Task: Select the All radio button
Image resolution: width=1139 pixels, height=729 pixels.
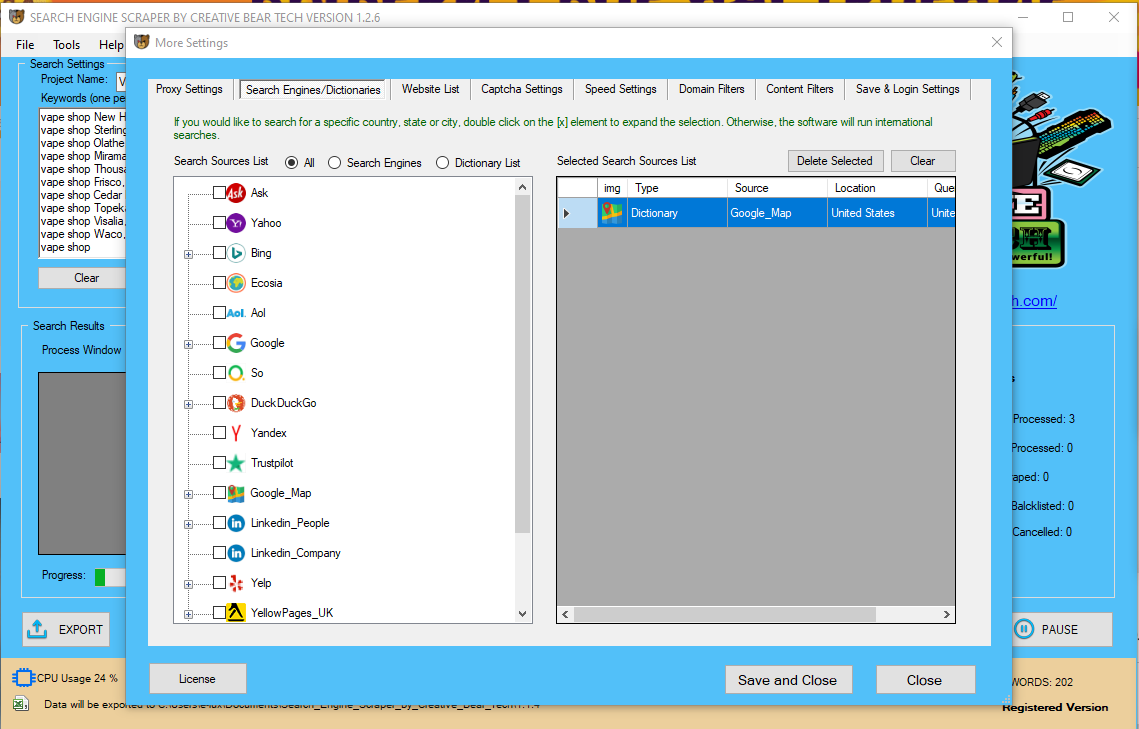Action: pos(291,163)
